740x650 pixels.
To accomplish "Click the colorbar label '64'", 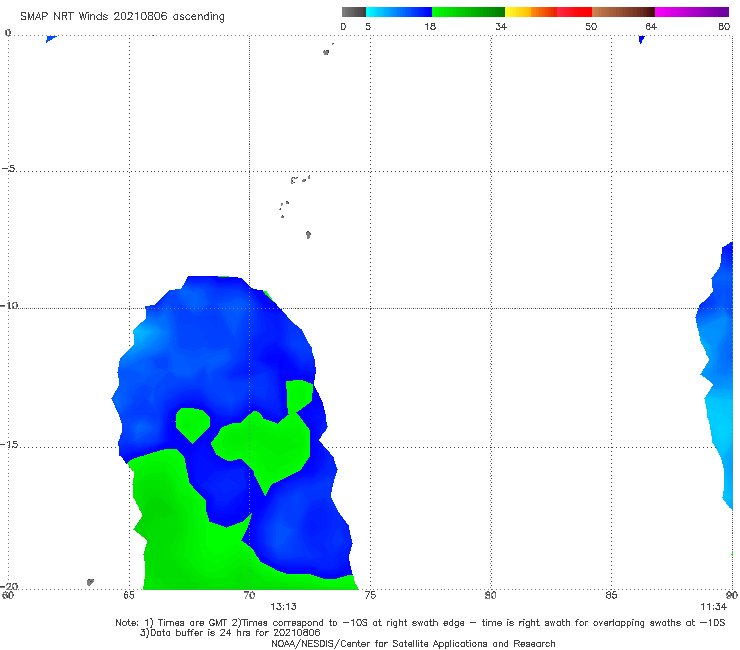I will click(x=651, y=27).
